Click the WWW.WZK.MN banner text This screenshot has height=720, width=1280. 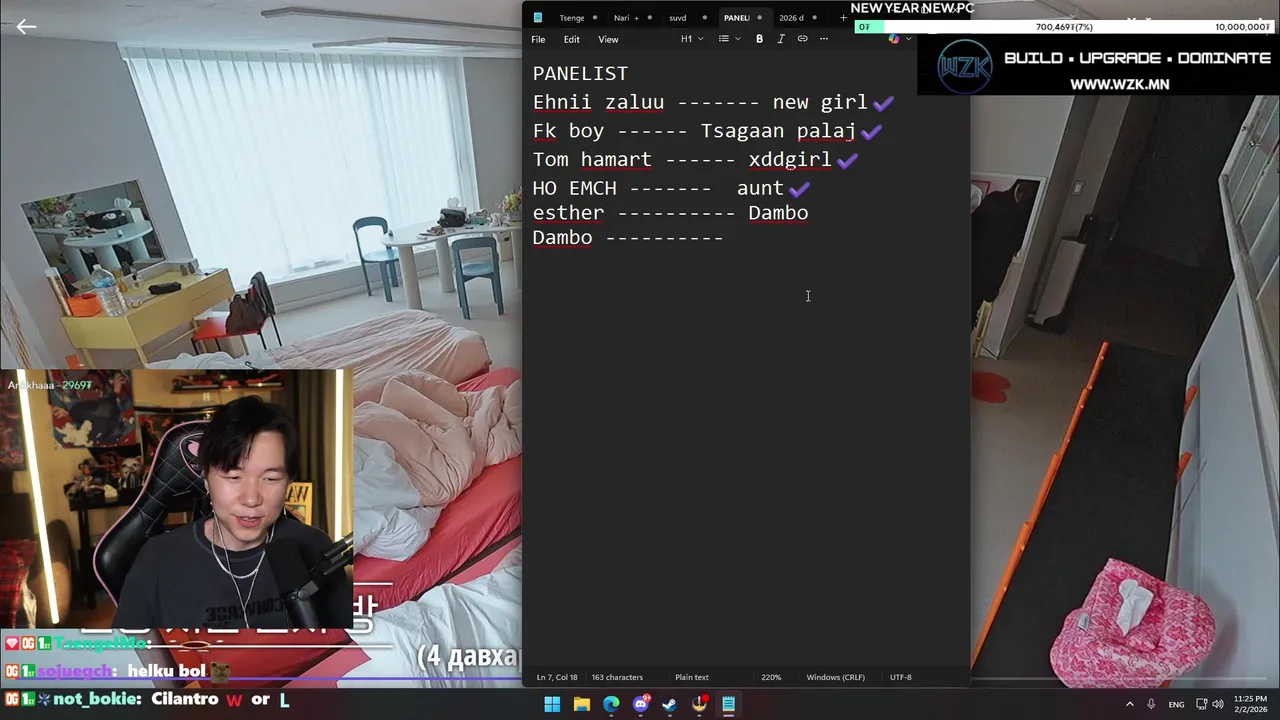click(x=1119, y=85)
